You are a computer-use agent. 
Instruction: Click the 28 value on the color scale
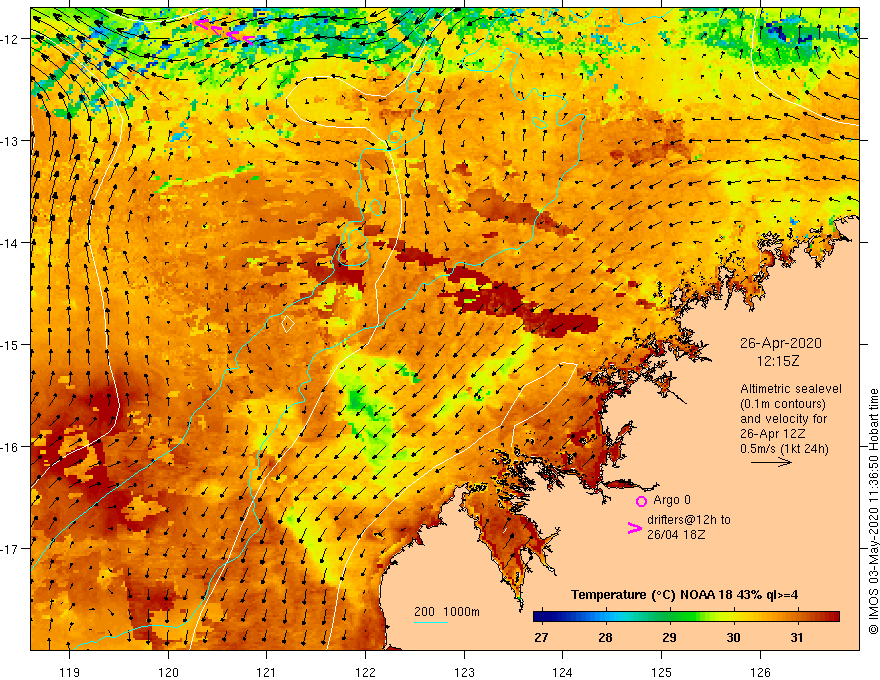(605, 637)
